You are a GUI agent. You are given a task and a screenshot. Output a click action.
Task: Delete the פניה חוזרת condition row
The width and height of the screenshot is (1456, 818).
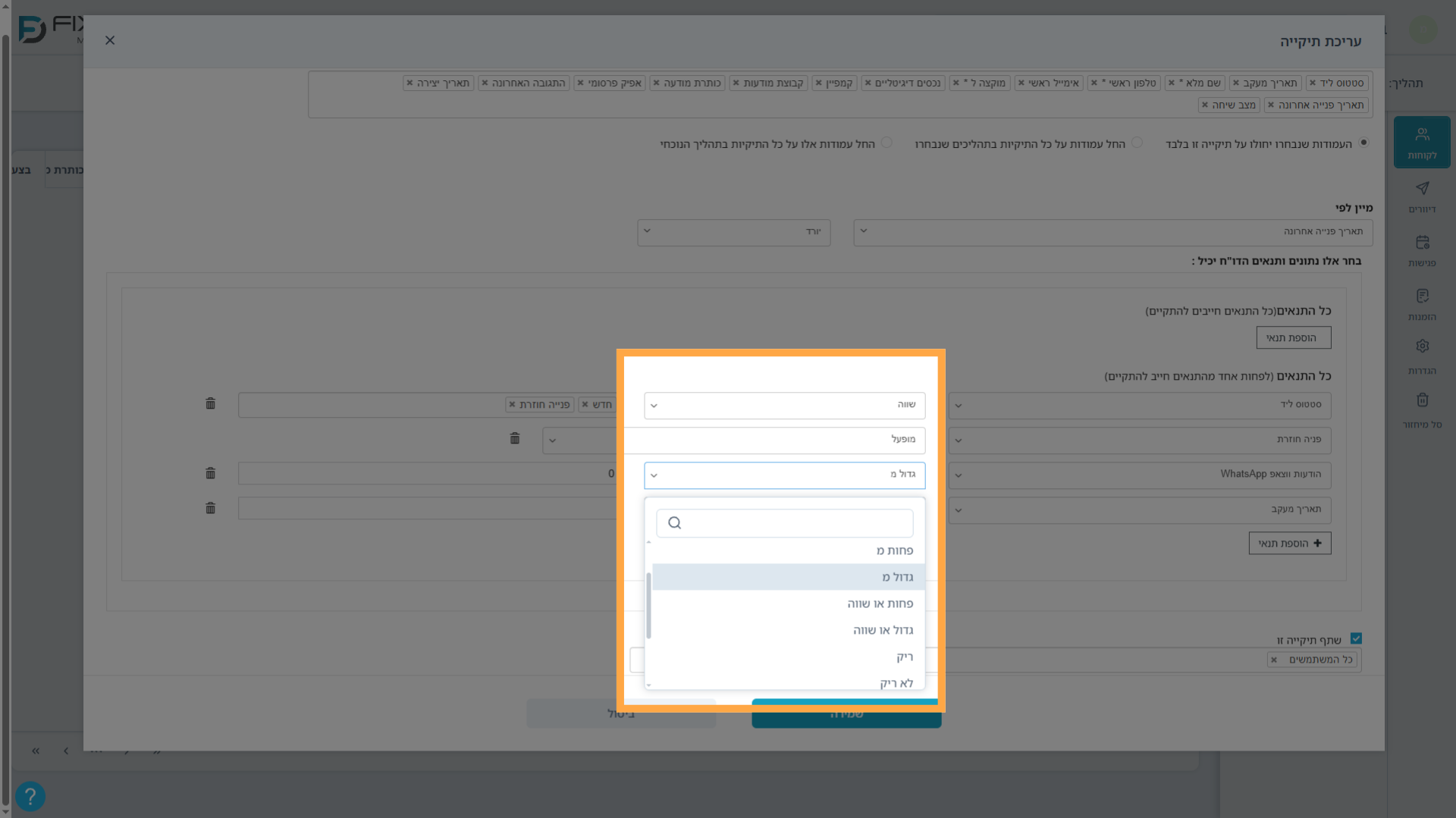[515, 438]
